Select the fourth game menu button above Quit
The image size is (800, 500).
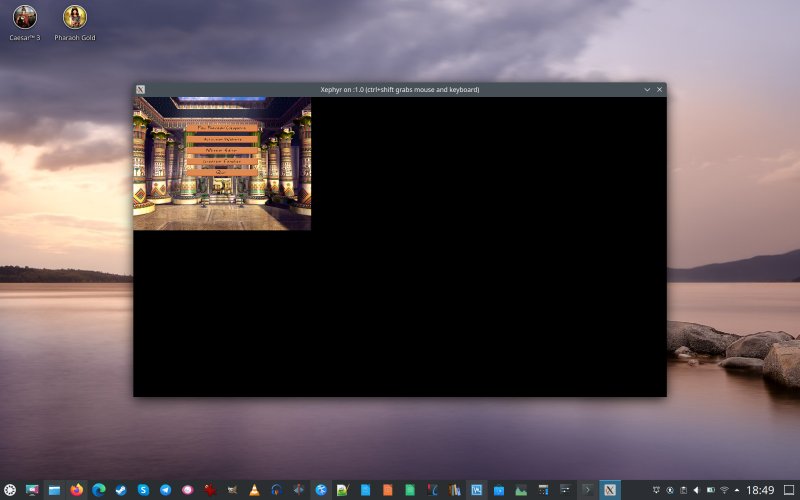pyautogui.click(x=221, y=161)
